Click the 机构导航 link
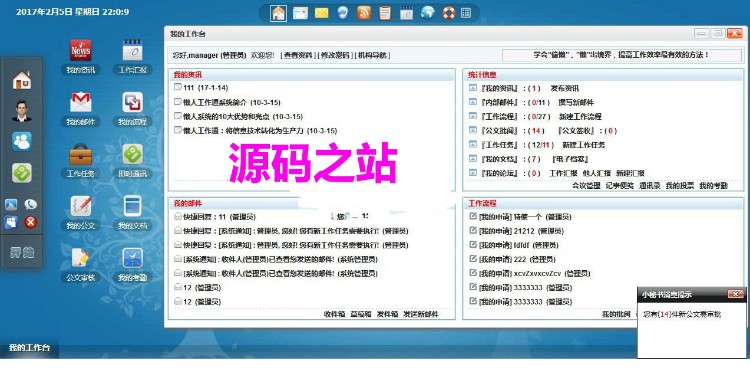The height and width of the screenshot is (374, 750). coord(373,55)
